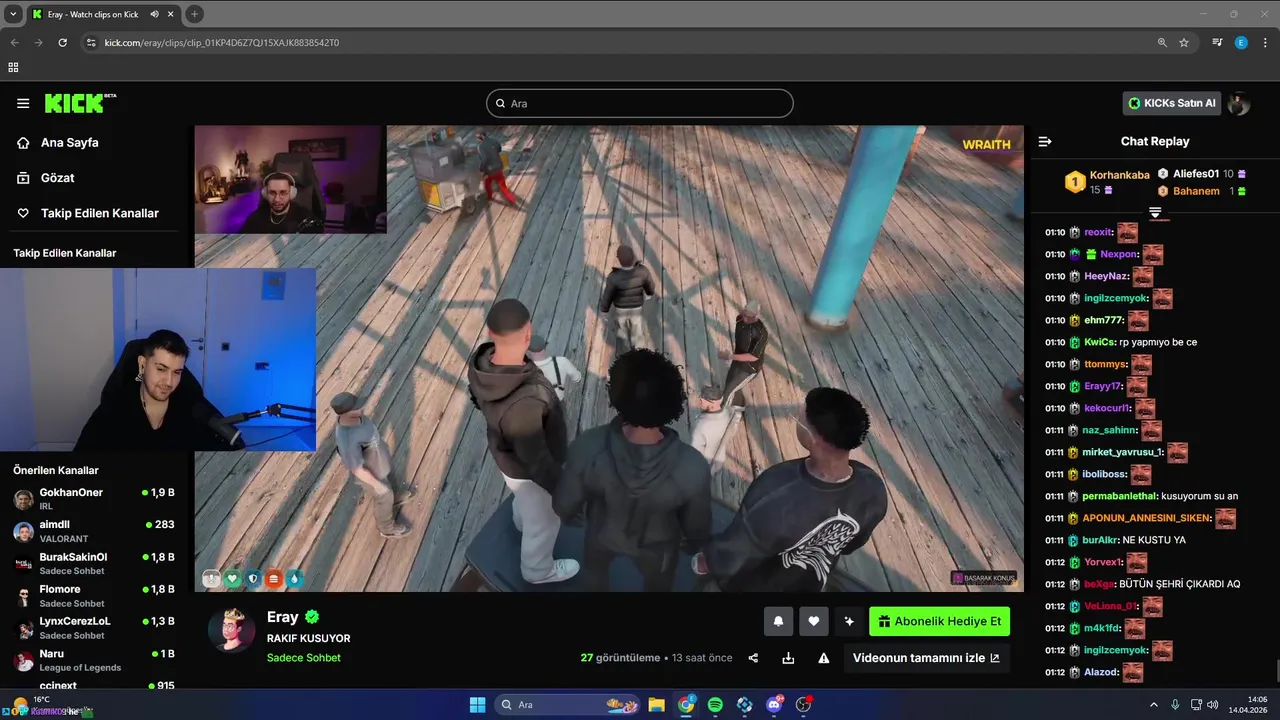1280x720 pixels.
Task: Click the heart follow button
Action: point(814,621)
